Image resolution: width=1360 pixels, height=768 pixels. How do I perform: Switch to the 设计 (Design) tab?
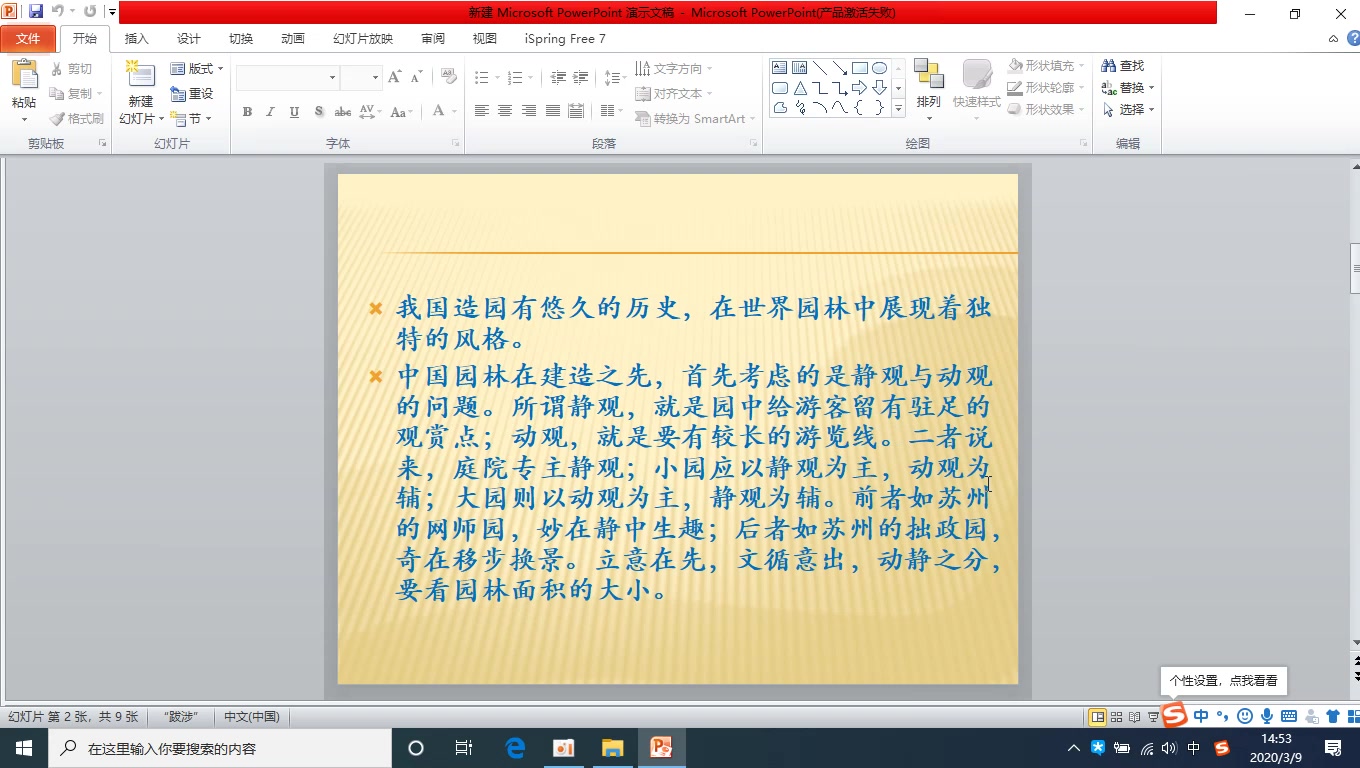(x=188, y=39)
